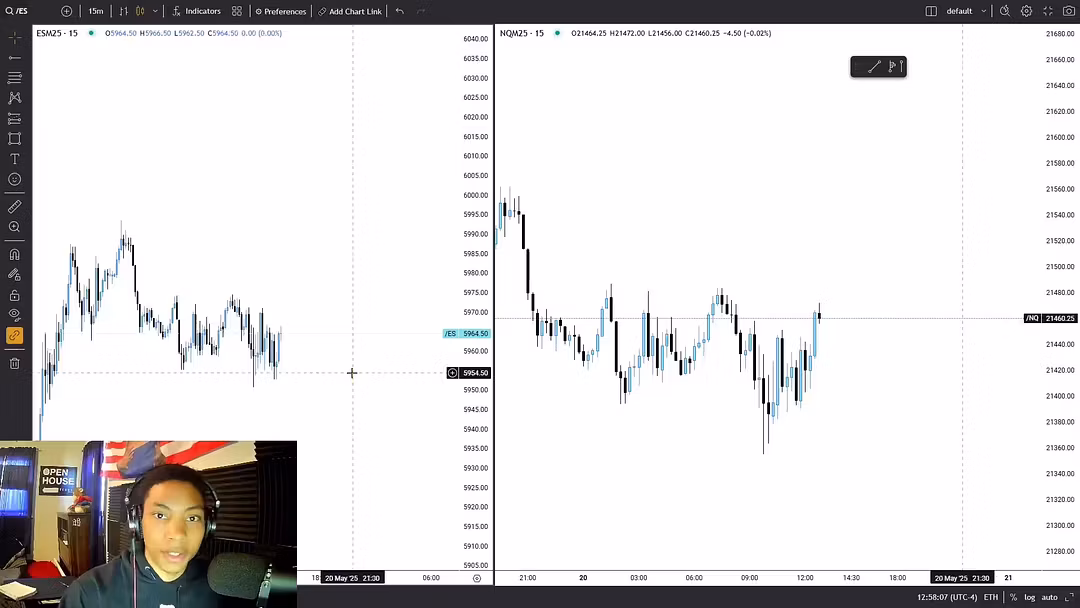This screenshot has height=608, width=1080.
Task: Click the NQ 20 May '25 21:30 time marker
Action: coord(962,578)
